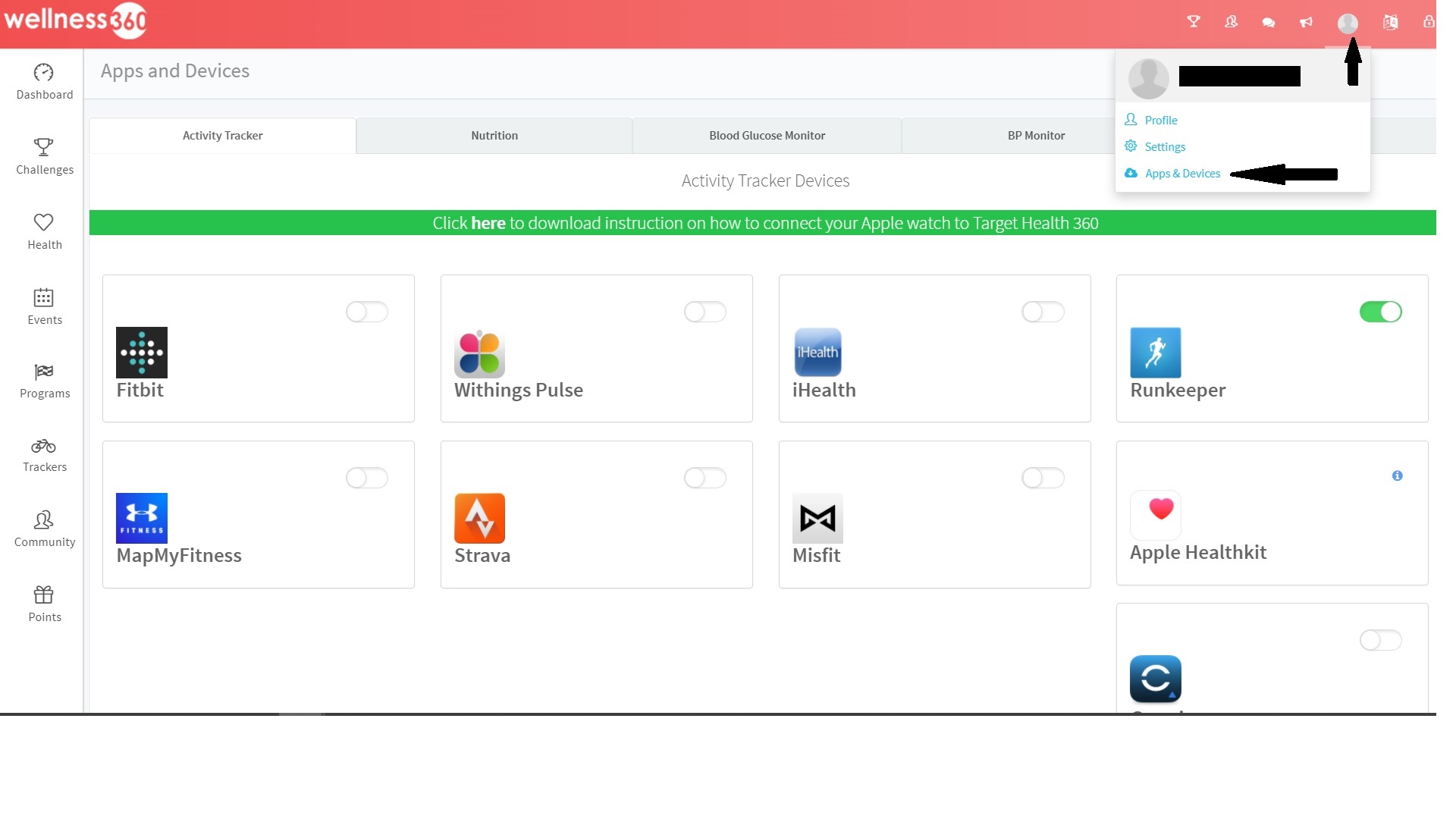Image resolution: width=1456 pixels, height=819 pixels.
Task: Open the Dashboard sidebar icon
Action: (44, 73)
